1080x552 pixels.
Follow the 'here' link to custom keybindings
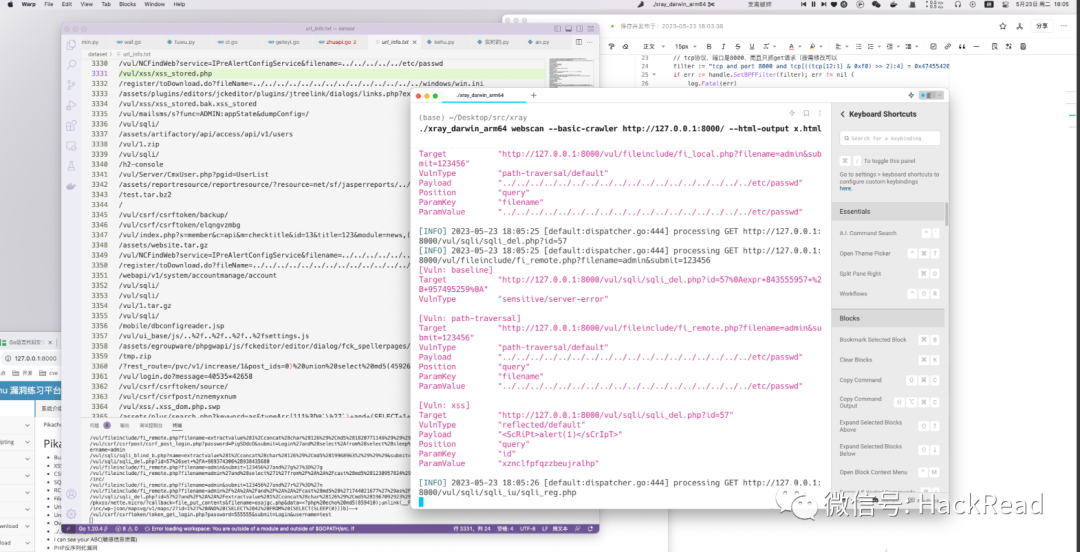tap(845, 188)
